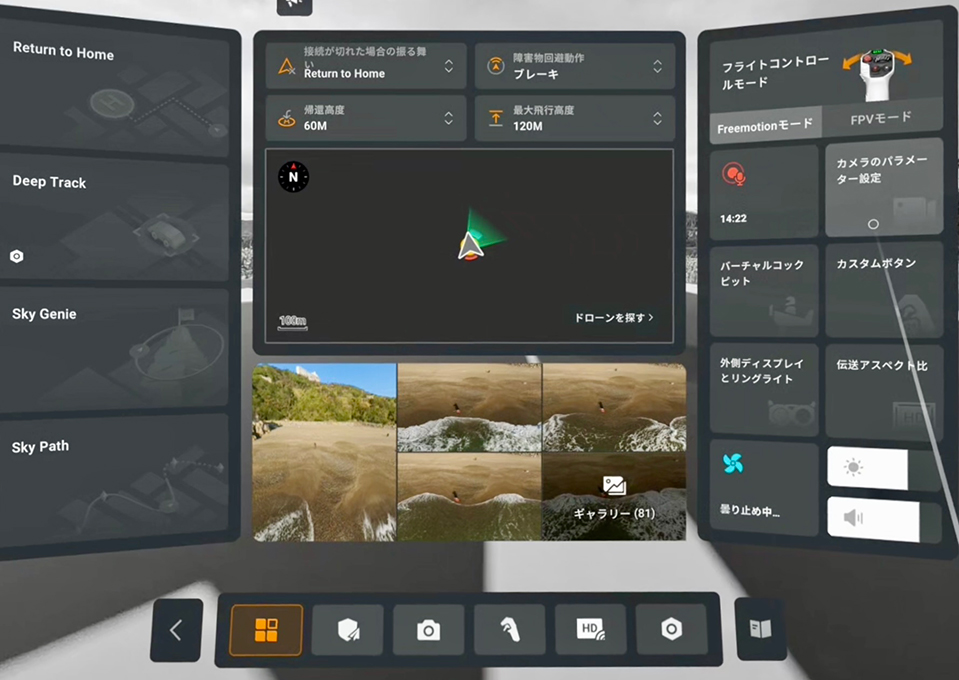Open the 障害物回避動作 ブレーキ dropdown
Image resolution: width=959 pixels, height=680 pixels.
[574, 66]
